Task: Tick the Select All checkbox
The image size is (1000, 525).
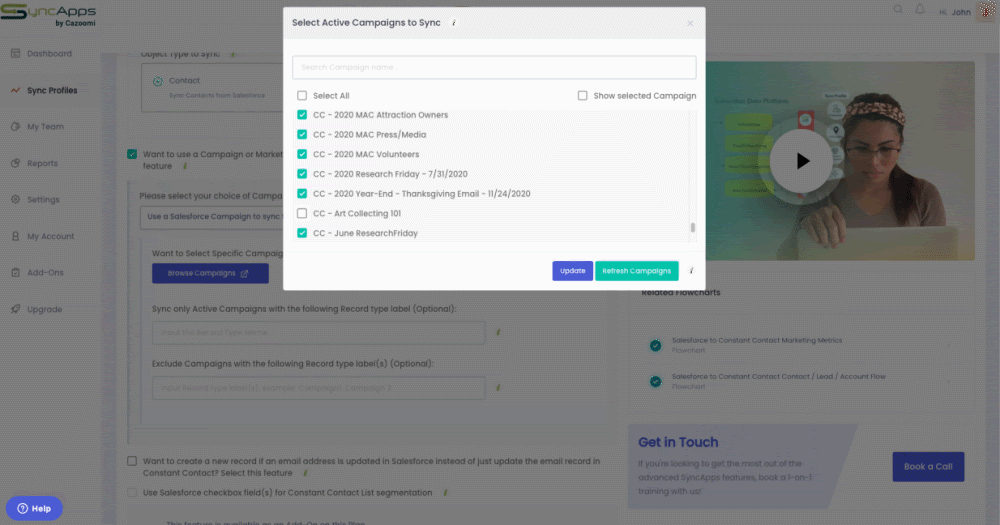Action: click(x=302, y=96)
